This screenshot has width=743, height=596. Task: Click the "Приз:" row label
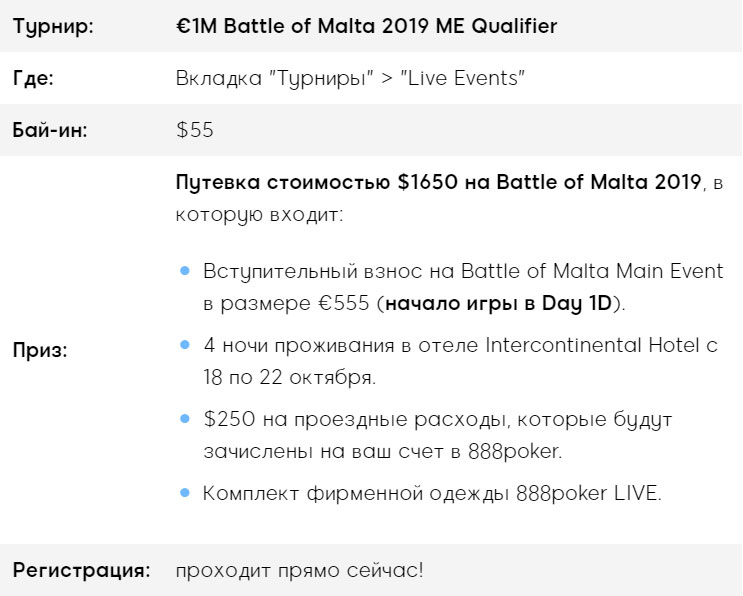coord(41,351)
